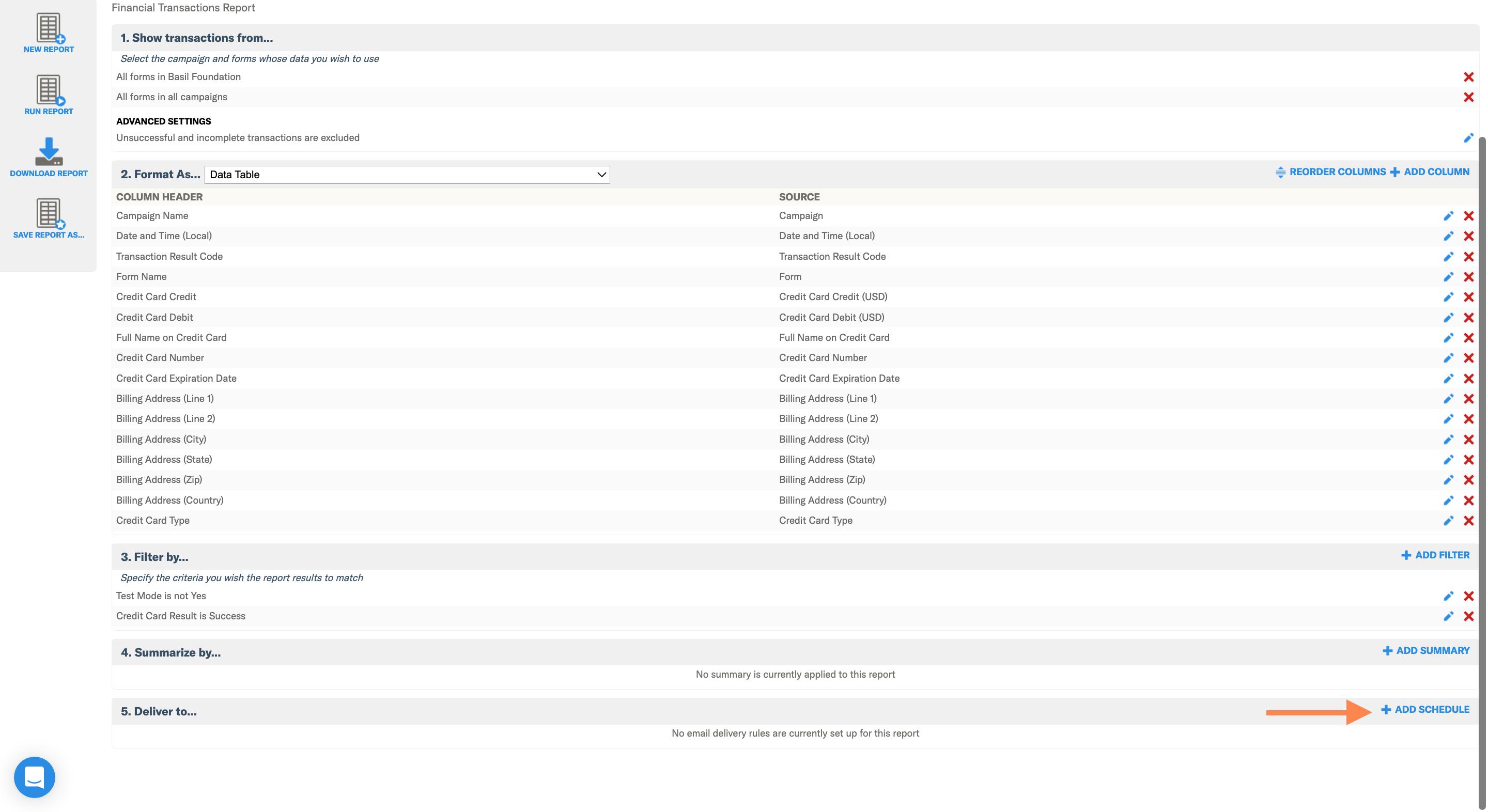Viewport: 1488px width, 812px height.
Task: Open the Format As dropdown
Action: pyautogui.click(x=407, y=175)
